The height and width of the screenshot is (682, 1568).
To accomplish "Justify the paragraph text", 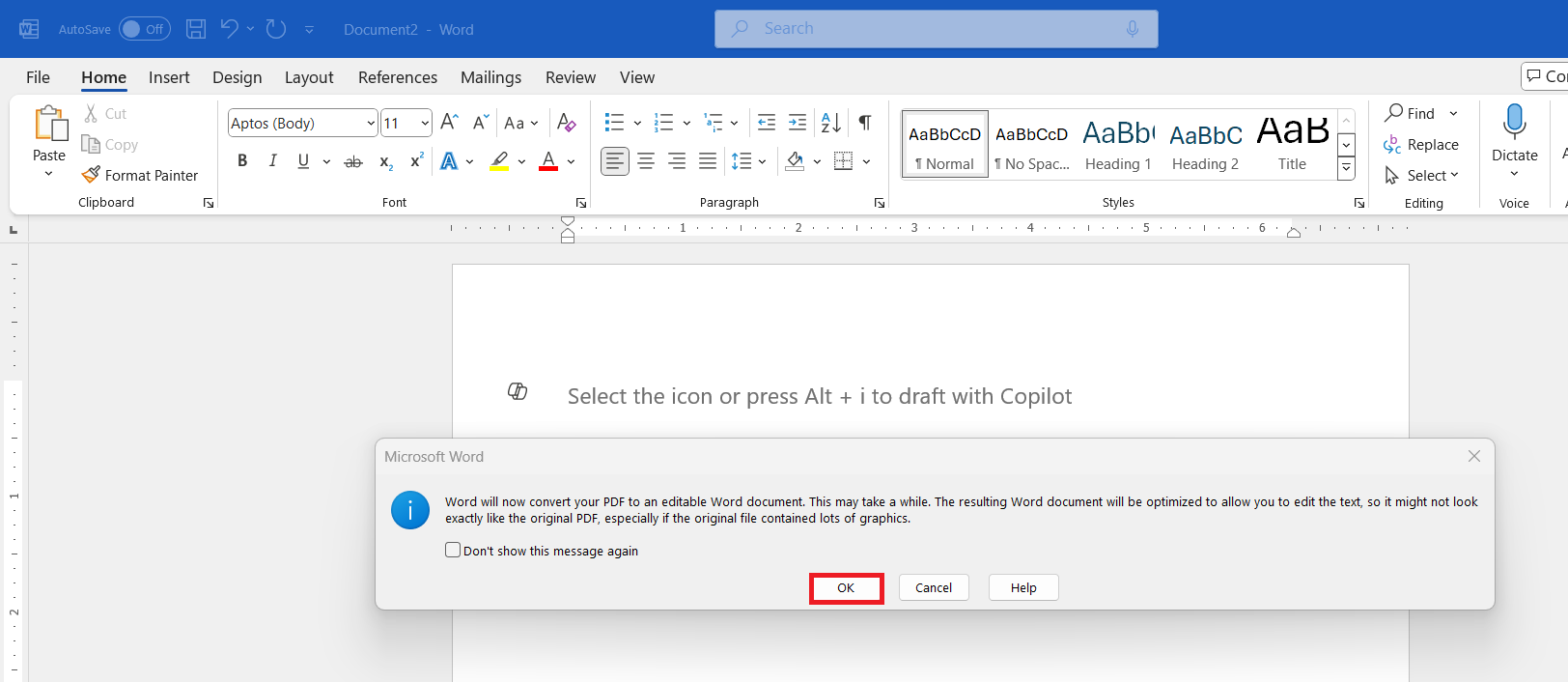I will (x=708, y=161).
